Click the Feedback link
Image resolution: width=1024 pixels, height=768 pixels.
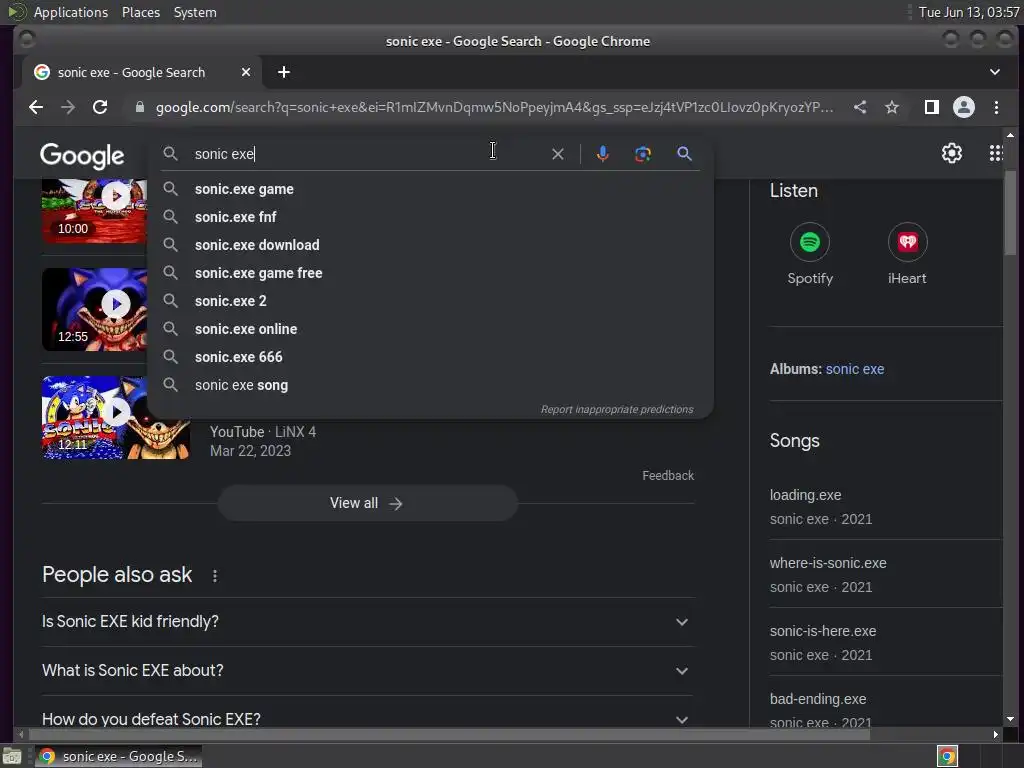point(667,475)
